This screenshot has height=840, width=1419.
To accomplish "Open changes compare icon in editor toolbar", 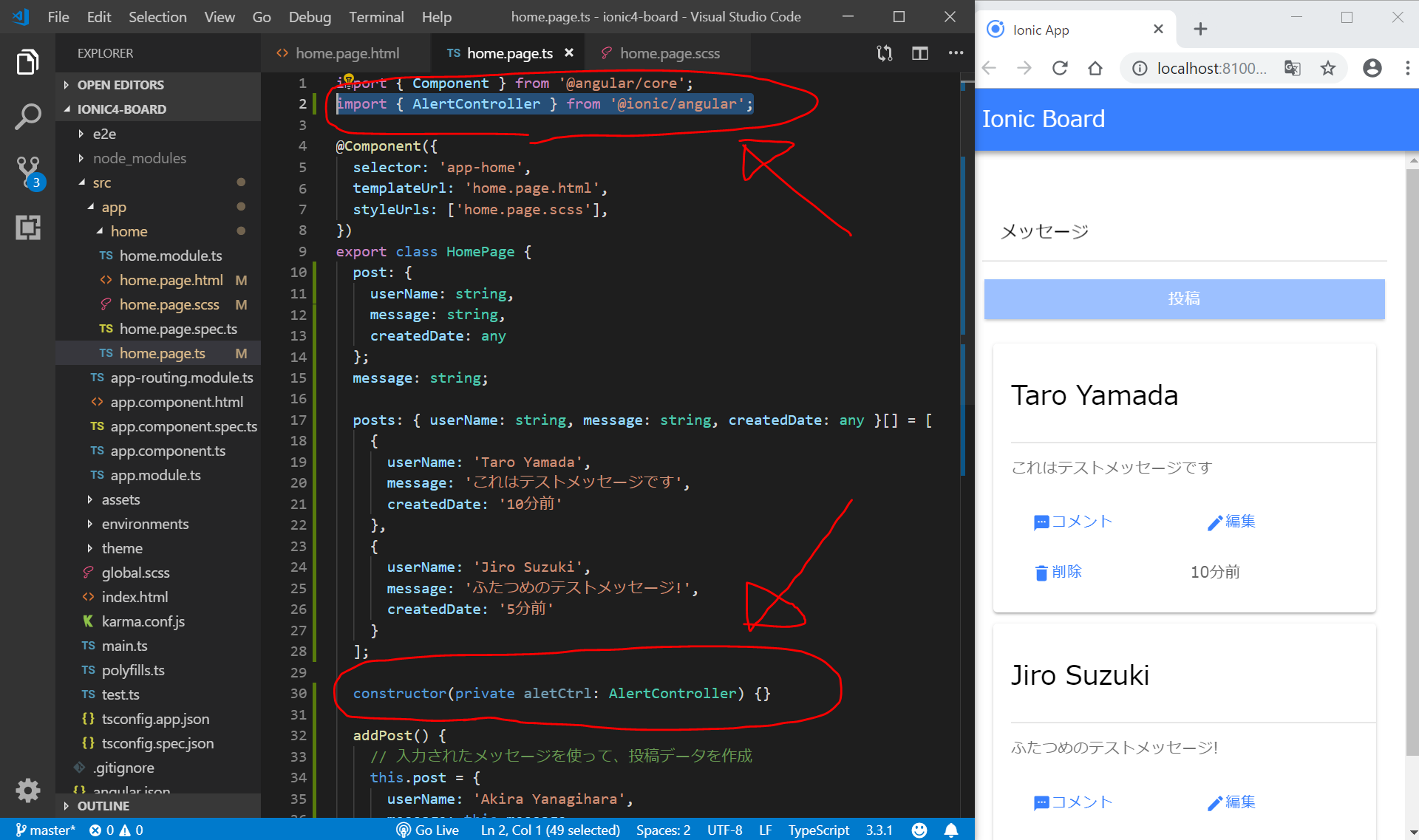I will tap(884, 53).
